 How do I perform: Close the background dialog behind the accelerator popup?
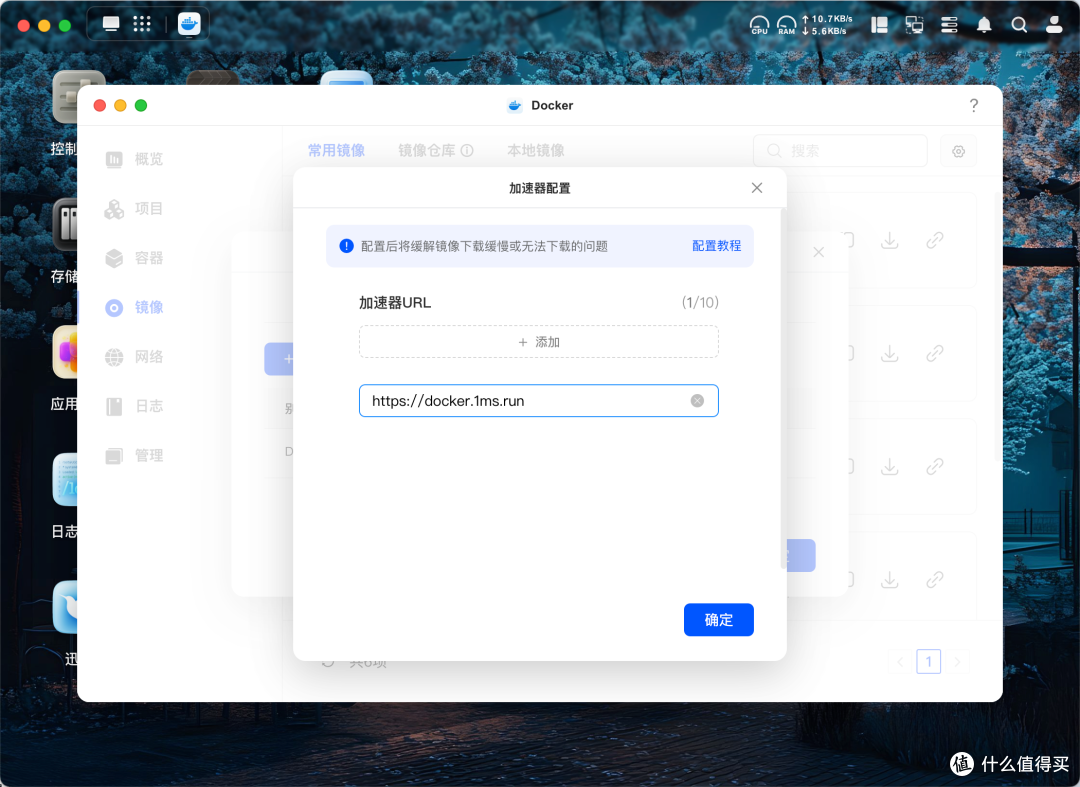point(818,252)
